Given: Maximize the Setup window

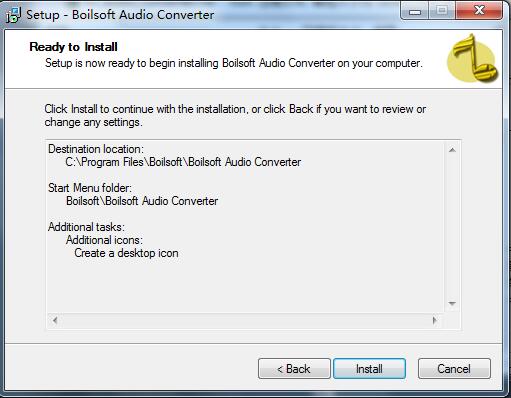Looking at the screenshot, I should pos(442,11).
